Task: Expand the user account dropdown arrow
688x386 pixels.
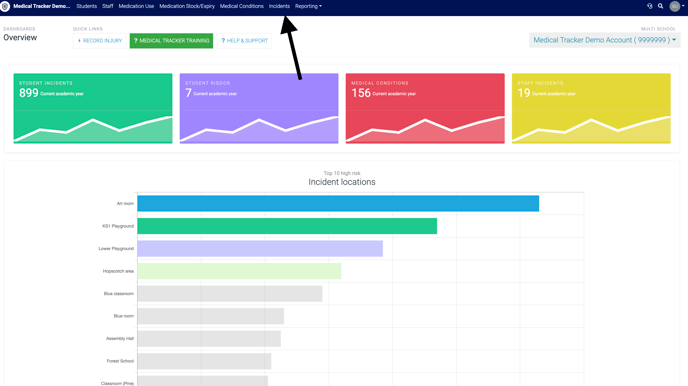Action: click(x=683, y=6)
